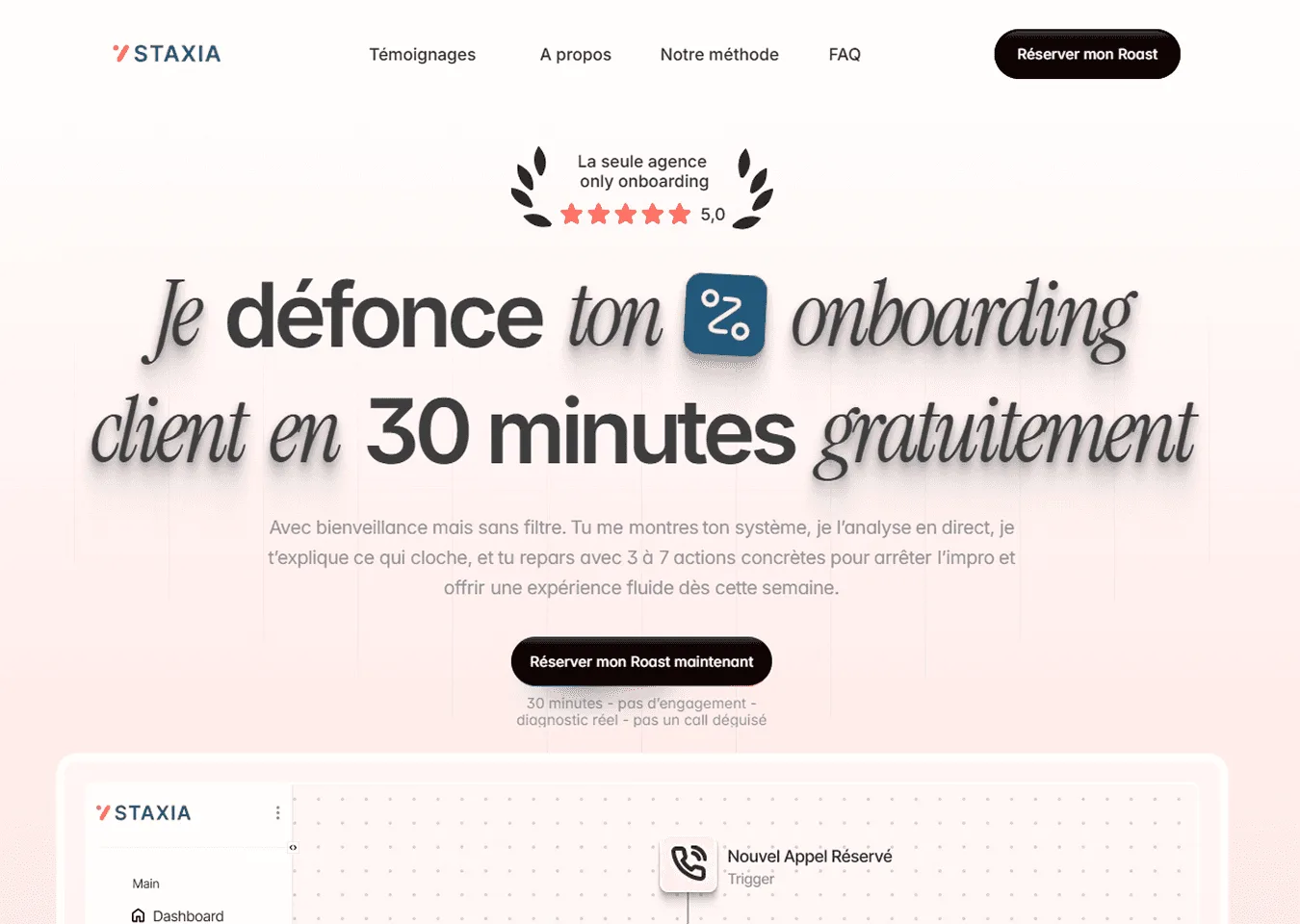The height and width of the screenshot is (924, 1300).
Task: Click the Main section label in sidebar
Action: click(146, 884)
